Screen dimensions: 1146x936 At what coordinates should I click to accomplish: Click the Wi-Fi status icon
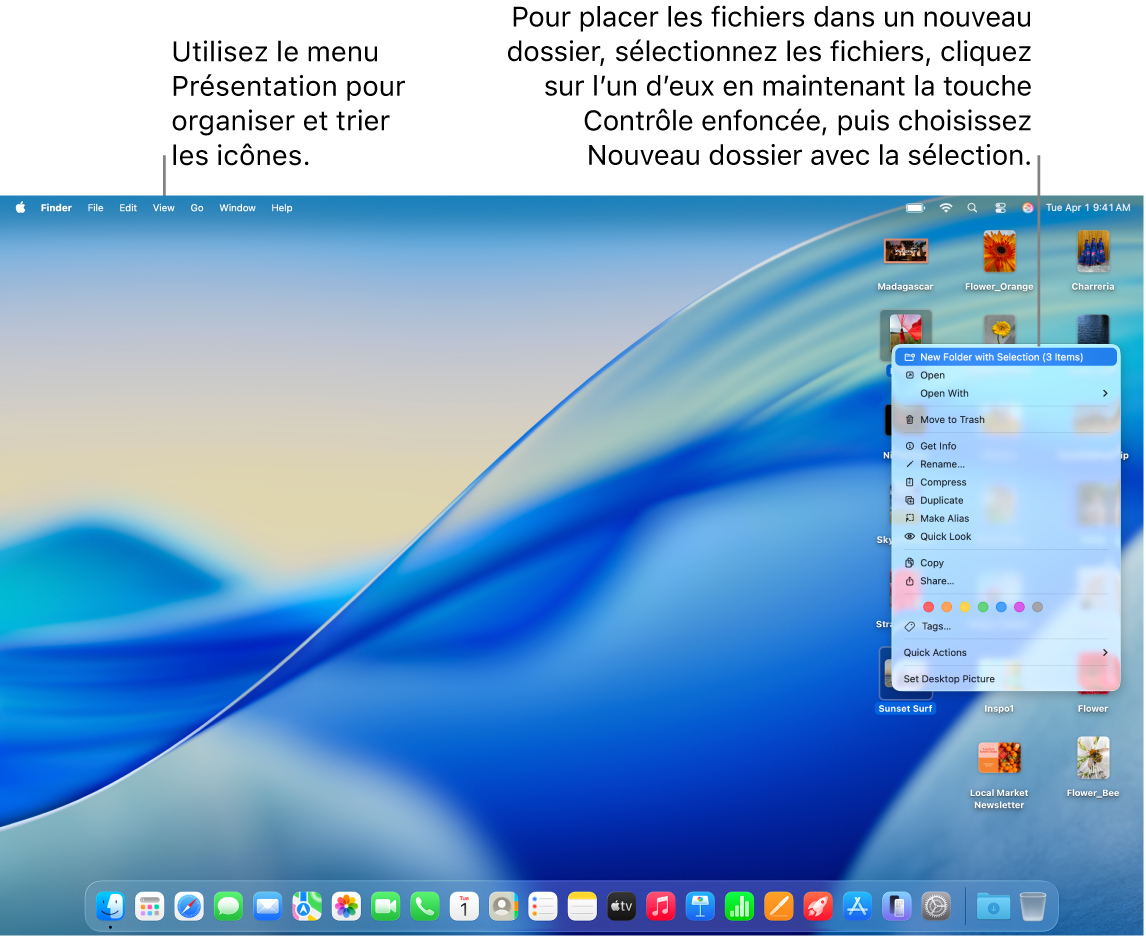pos(946,208)
